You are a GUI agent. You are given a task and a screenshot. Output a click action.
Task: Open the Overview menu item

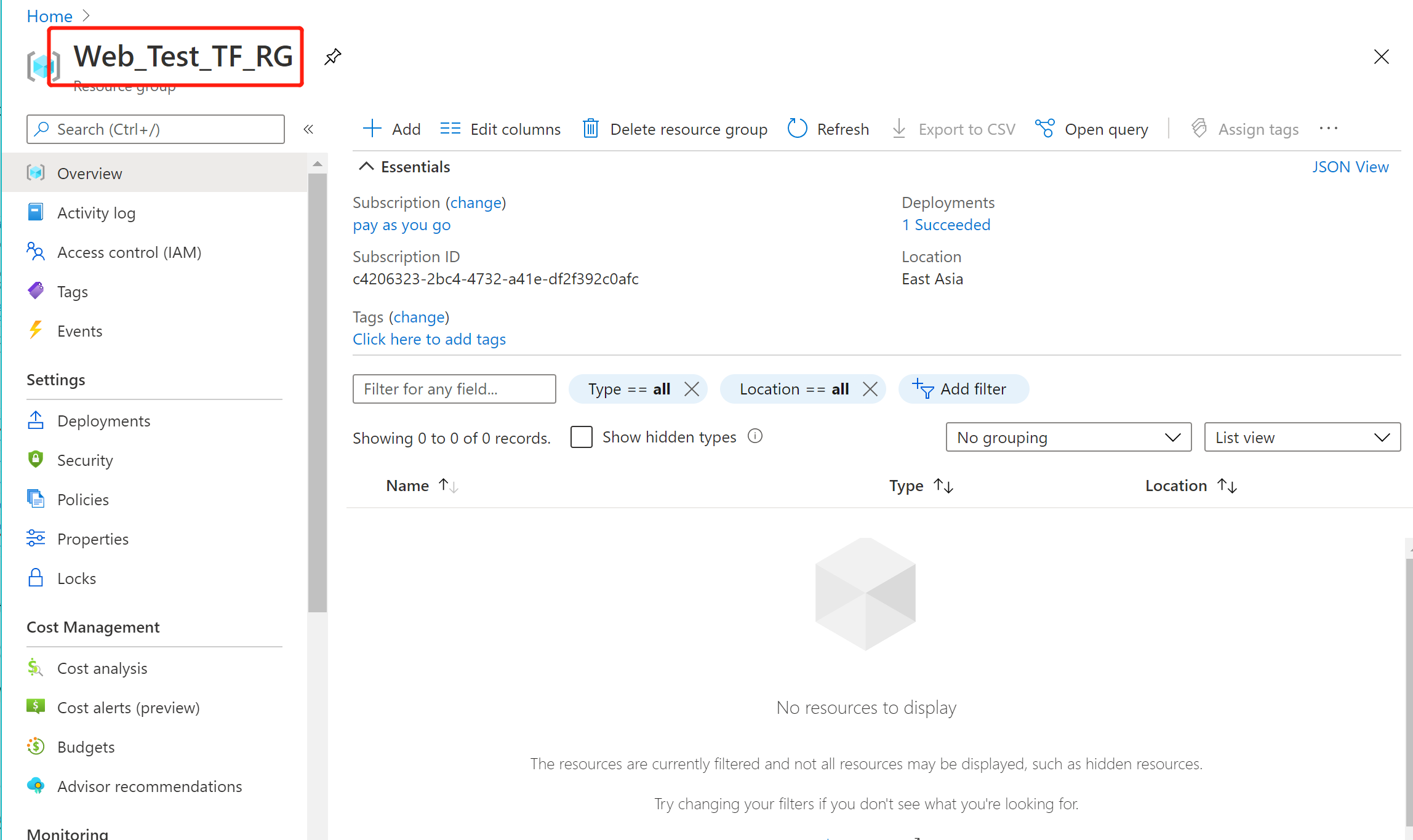(90, 173)
